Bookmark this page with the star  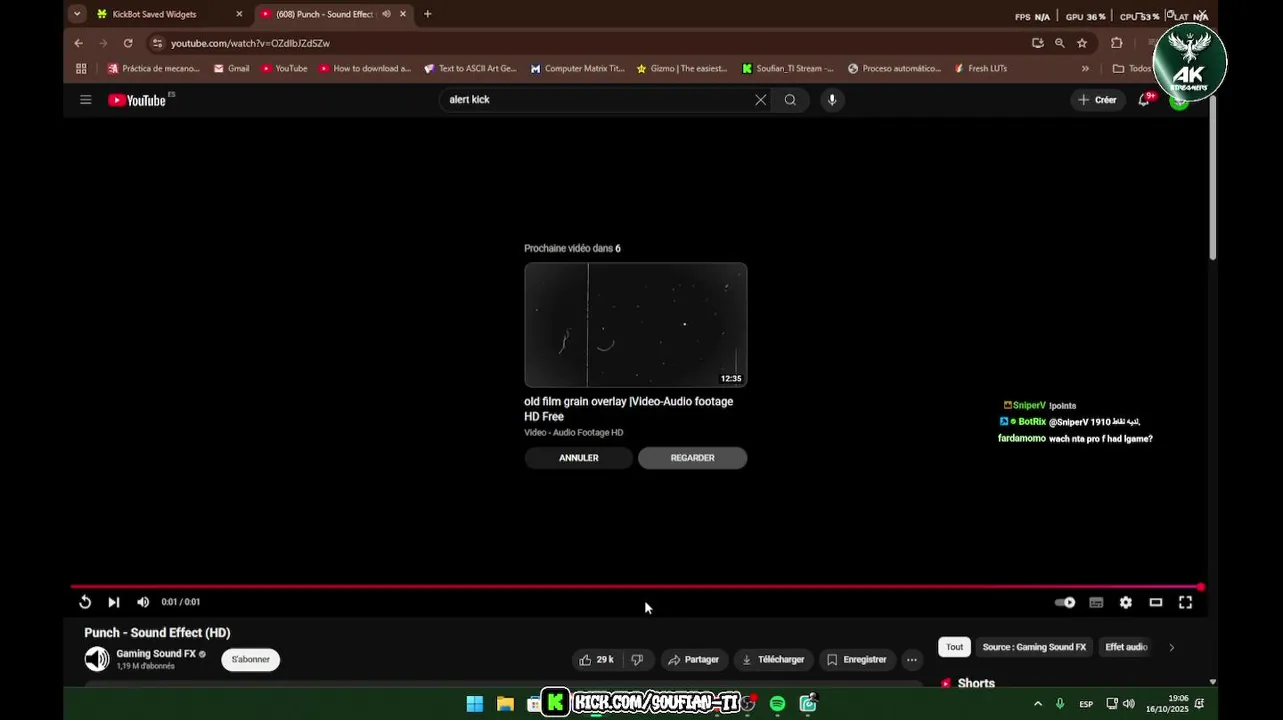tap(1082, 43)
